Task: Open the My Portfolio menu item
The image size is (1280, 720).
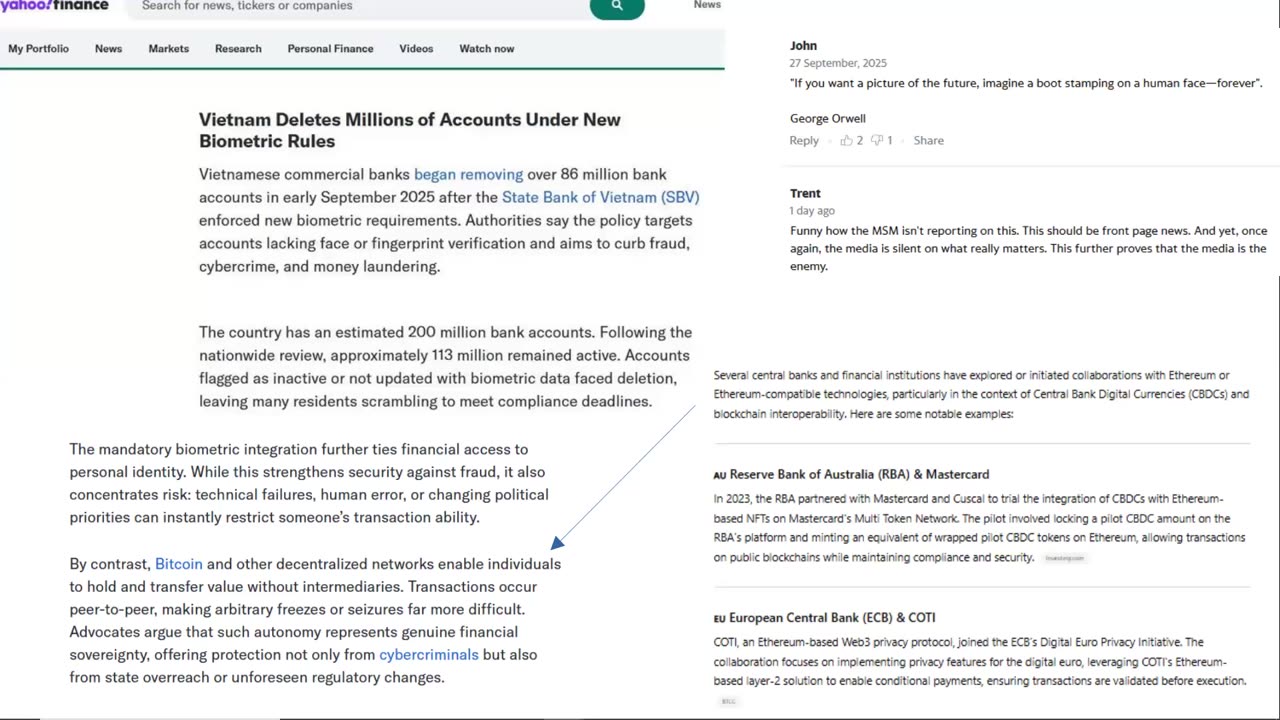Action: coord(38,48)
